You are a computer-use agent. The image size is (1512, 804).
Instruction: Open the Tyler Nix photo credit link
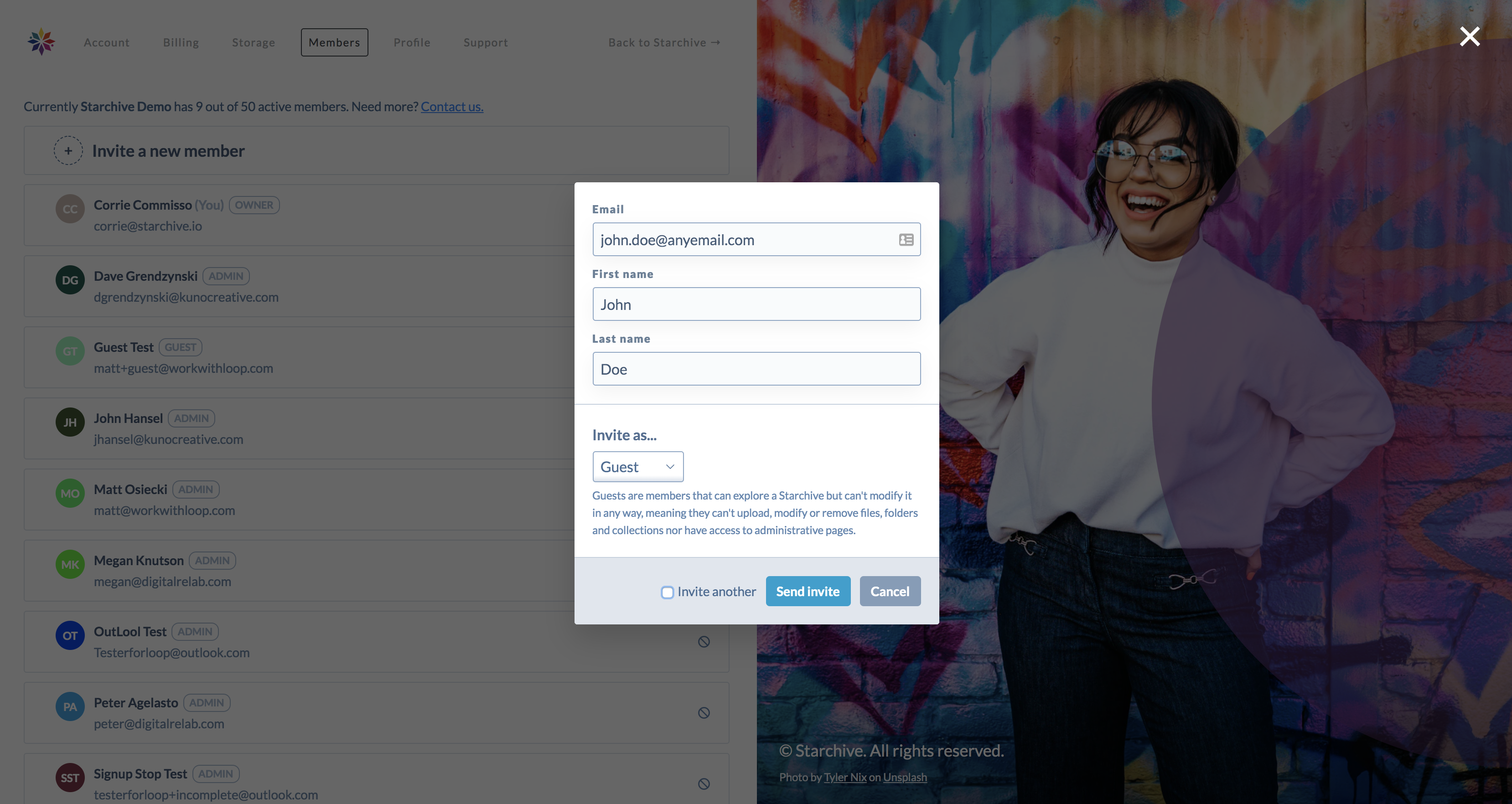click(844, 777)
